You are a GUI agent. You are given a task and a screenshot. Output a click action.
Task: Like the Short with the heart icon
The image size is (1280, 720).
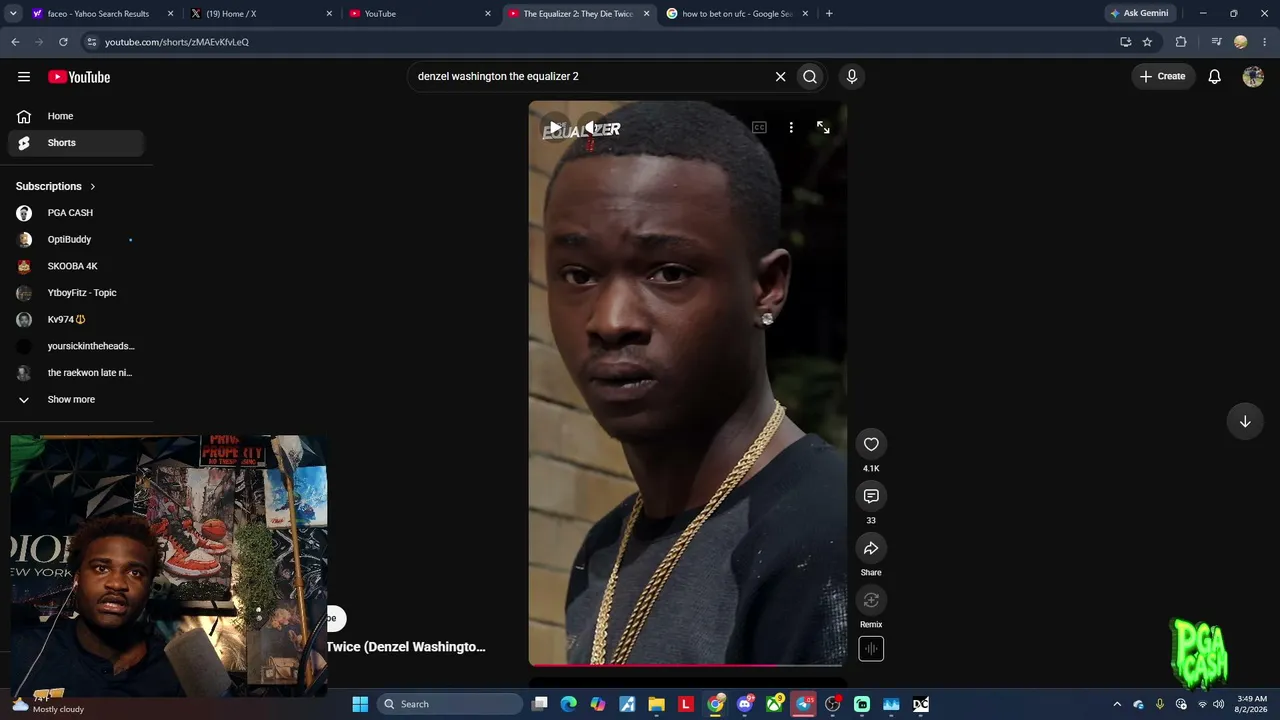871,444
